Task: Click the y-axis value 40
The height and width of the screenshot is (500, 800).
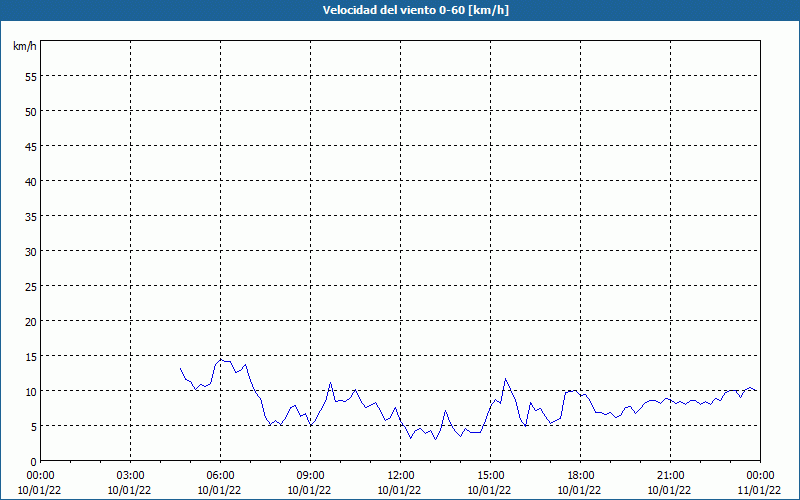Action: [31, 182]
